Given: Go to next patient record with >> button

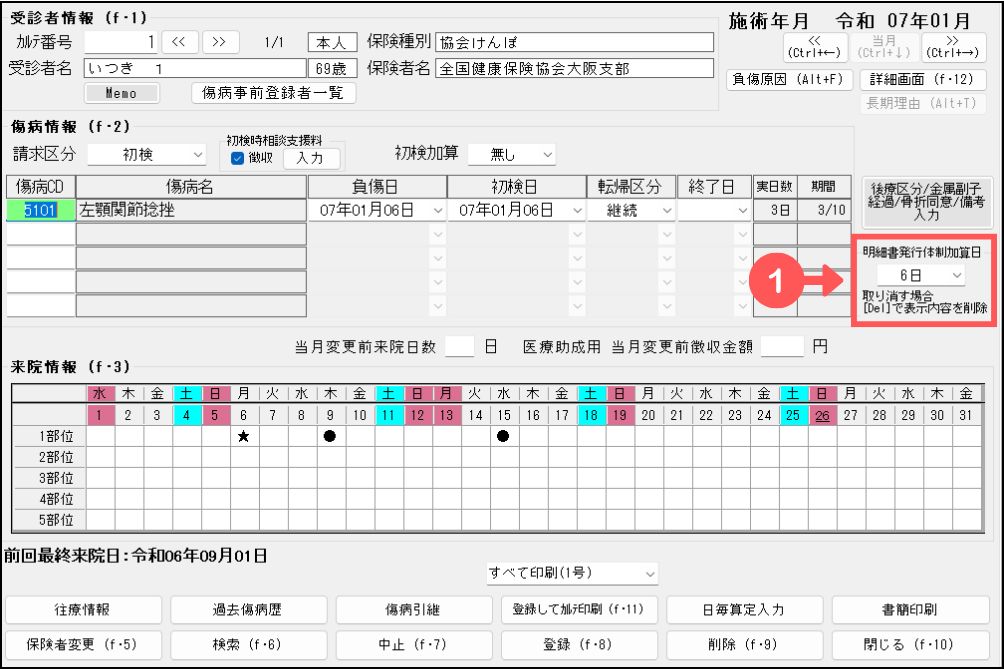Looking at the screenshot, I should click(219, 42).
